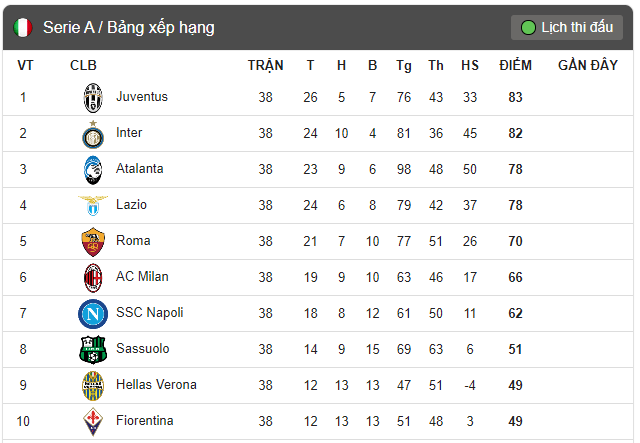
Task: Click the green dot beside Lịch thi đấu
Action: 528,28
